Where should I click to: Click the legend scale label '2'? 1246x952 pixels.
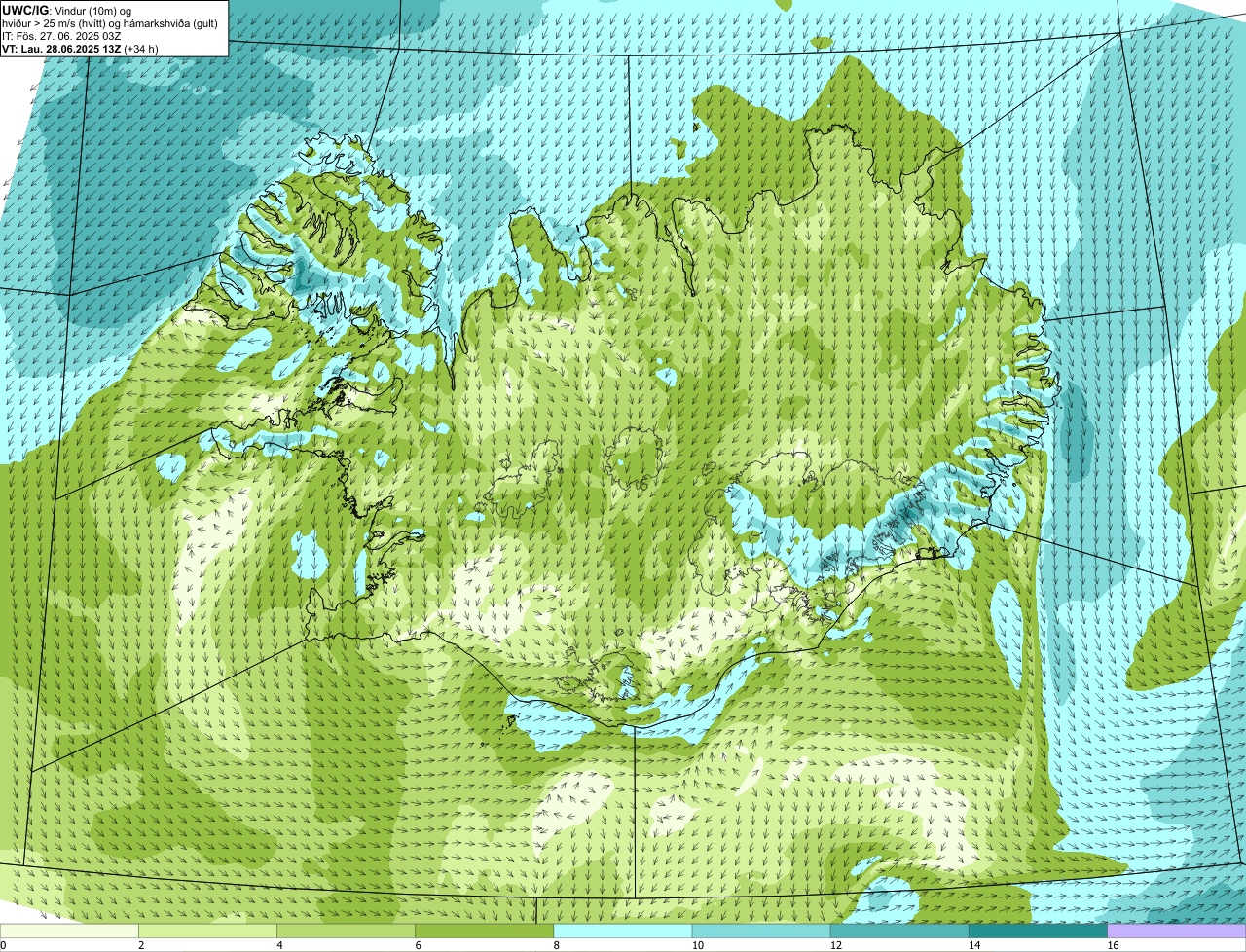pyautogui.click(x=141, y=945)
